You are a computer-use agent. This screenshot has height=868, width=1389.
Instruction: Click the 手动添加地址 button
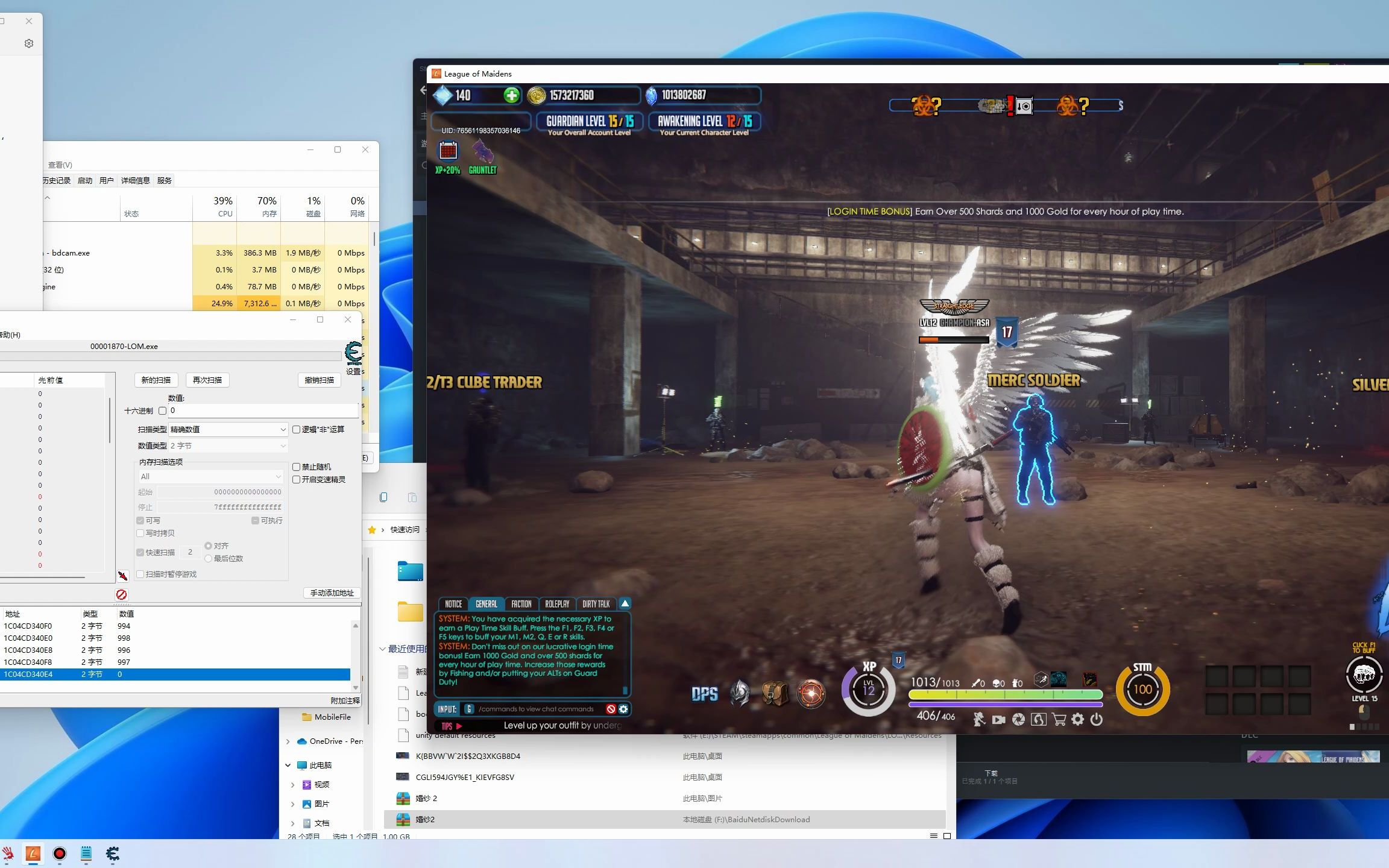(x=332, y=593)
